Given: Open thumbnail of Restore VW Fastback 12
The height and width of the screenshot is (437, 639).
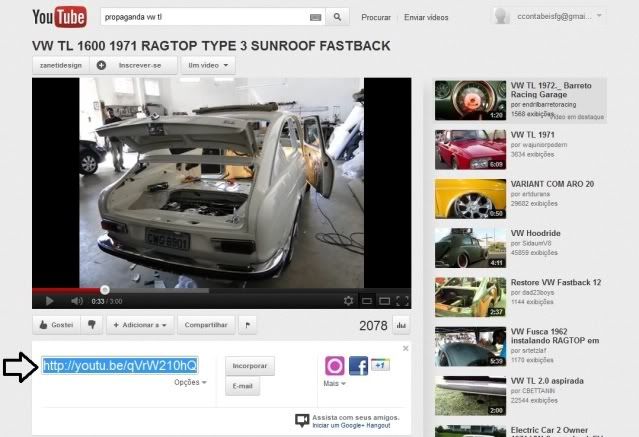Looking at the screenshot, I should 470,297.
